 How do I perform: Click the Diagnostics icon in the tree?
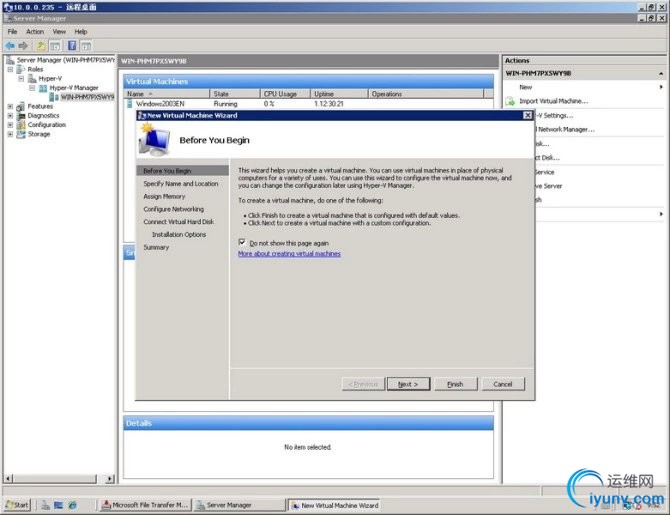[21, 116]
